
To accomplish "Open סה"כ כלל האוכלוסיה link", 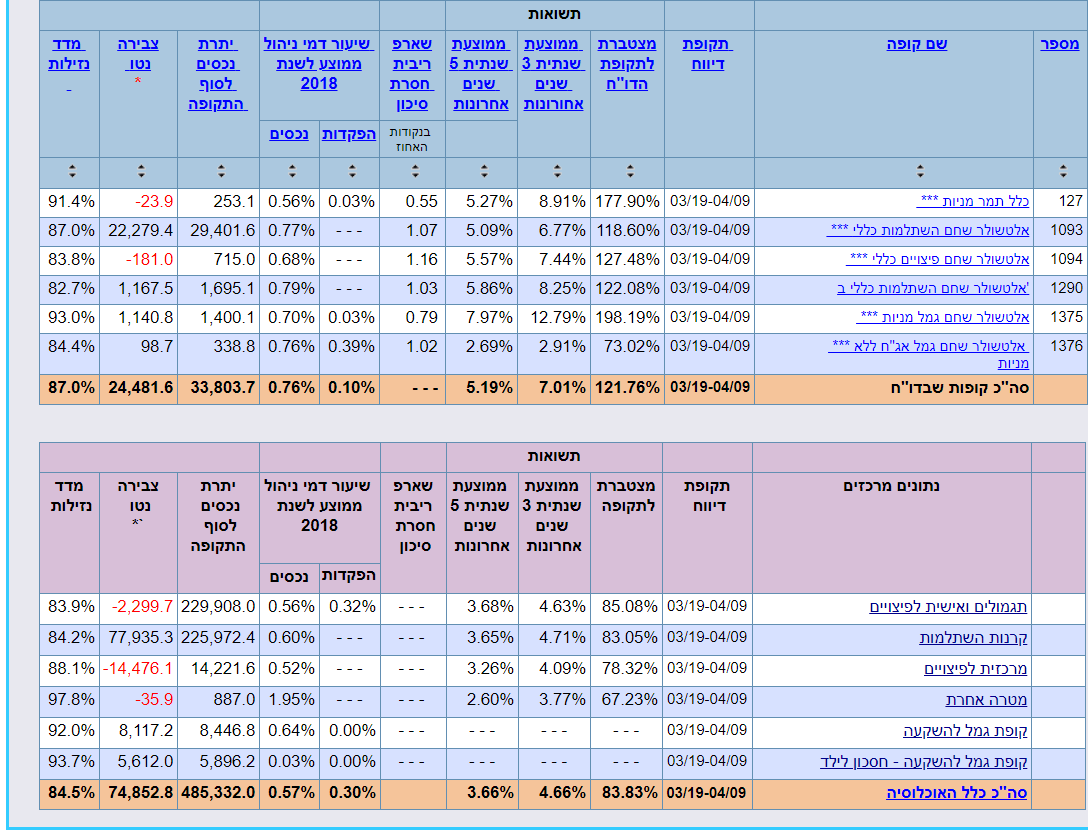I will (957, 792).
